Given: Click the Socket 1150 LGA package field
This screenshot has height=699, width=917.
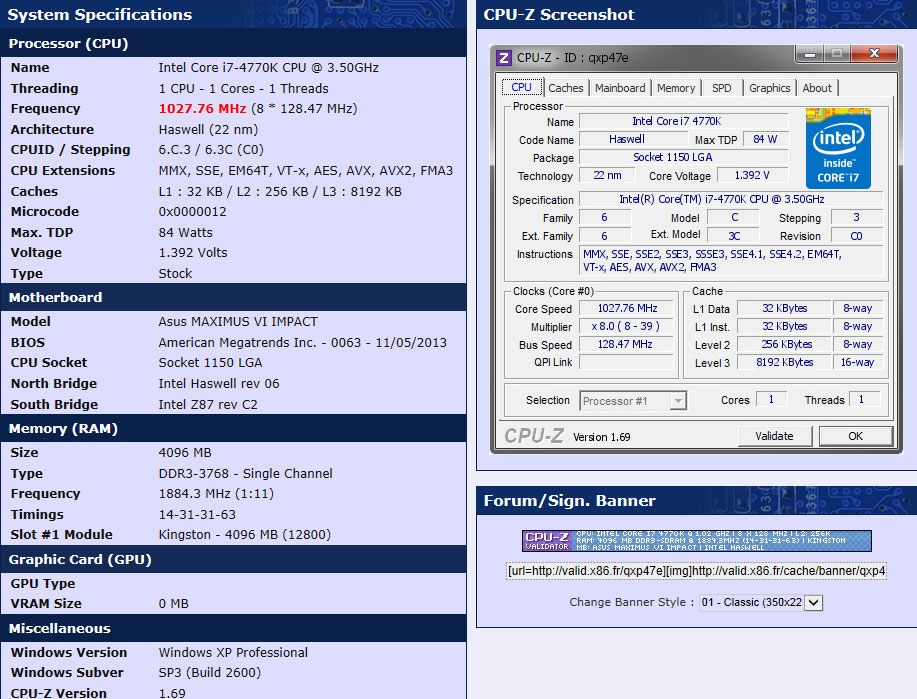Looking at the screenshot, I should (x=684, y=157).
